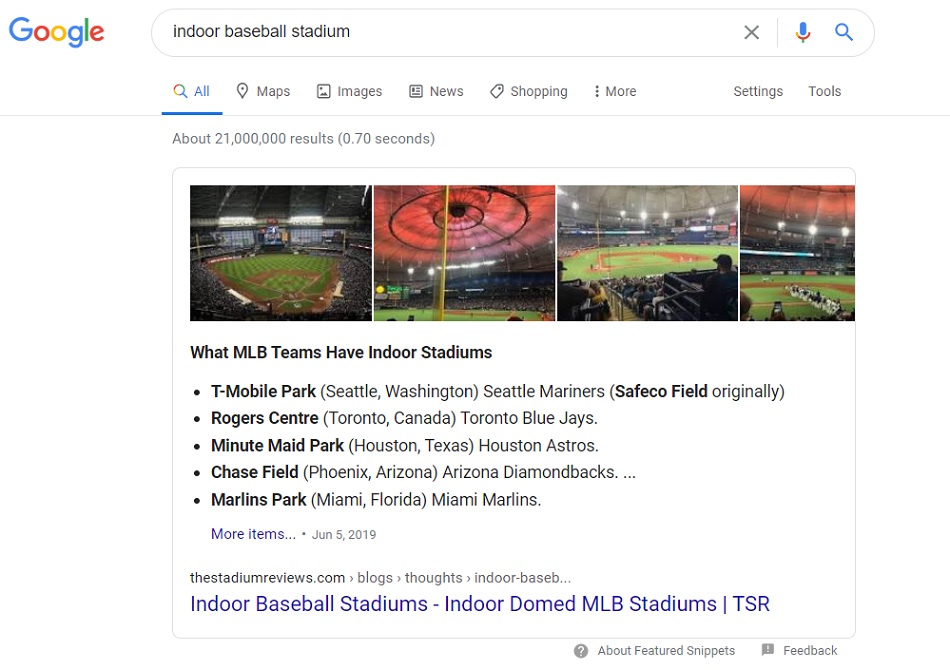950x670 pixels.
Task: Open the Settings menu
Action: pos(758,91)
